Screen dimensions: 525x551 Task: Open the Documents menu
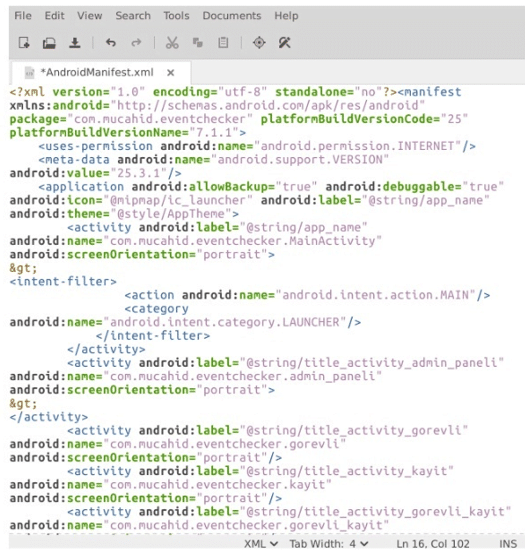coord(232,16)
